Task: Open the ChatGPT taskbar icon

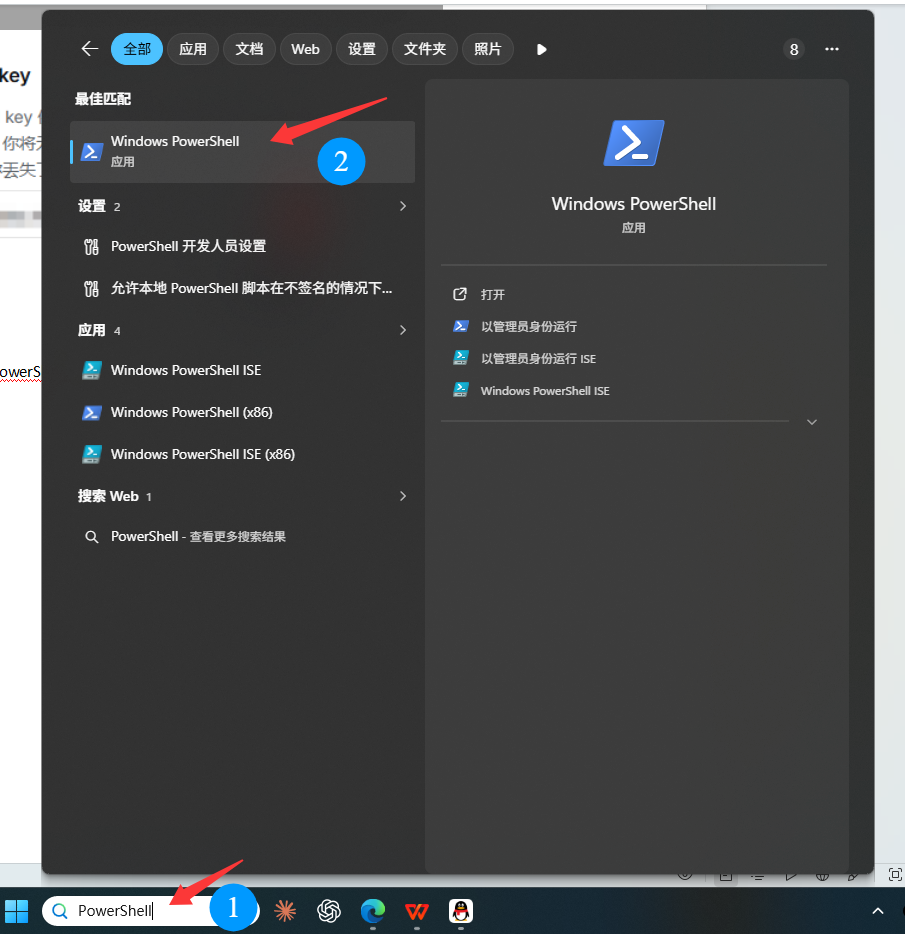Action: coord(329,910)
